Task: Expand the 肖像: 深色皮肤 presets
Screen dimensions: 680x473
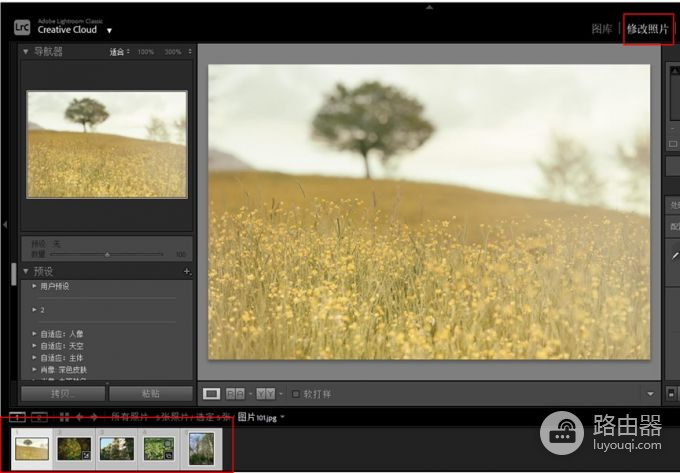Action: (x=34, y=370)
